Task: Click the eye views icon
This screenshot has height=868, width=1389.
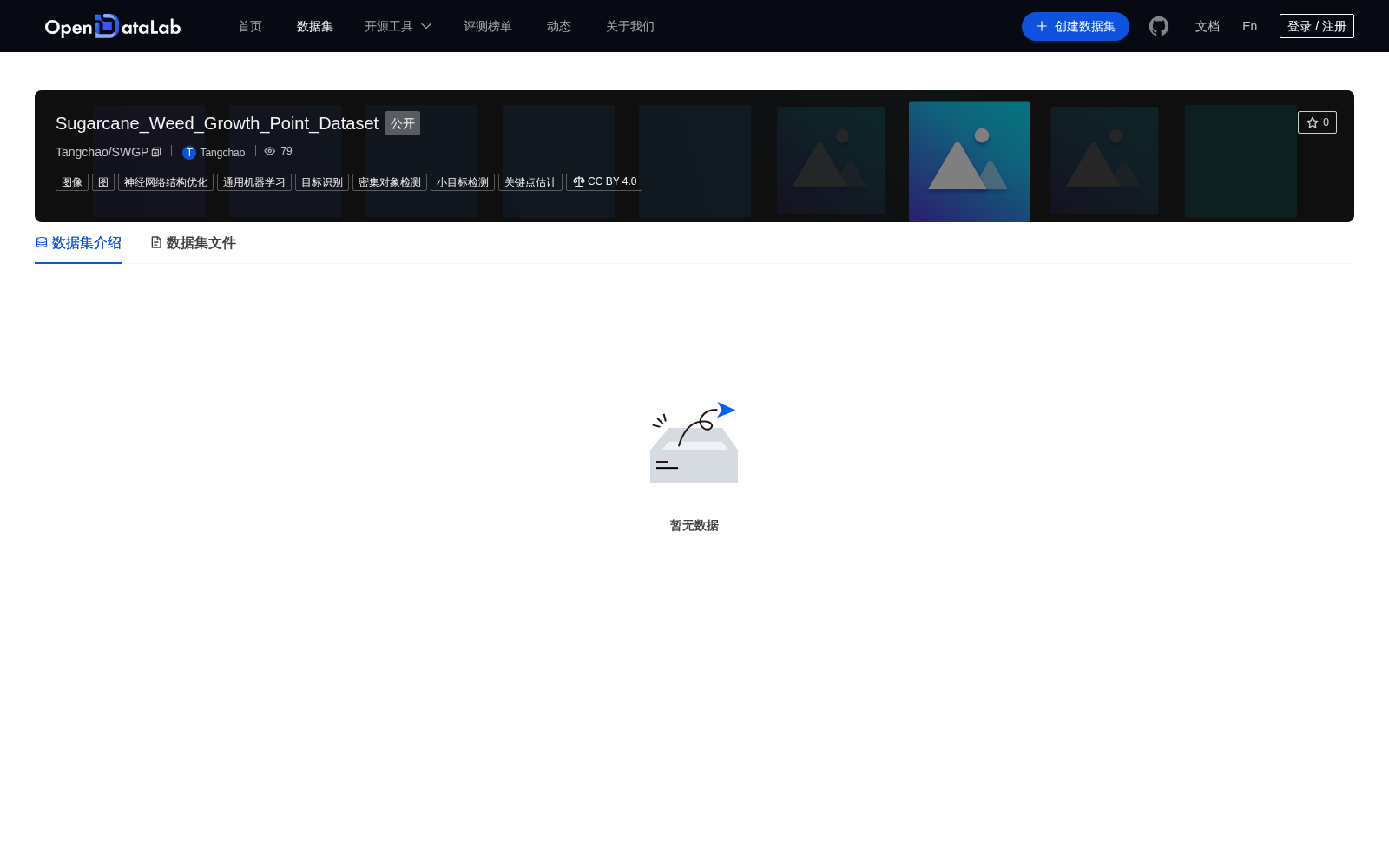Action: pyautogui.click(x=270, y=151)
